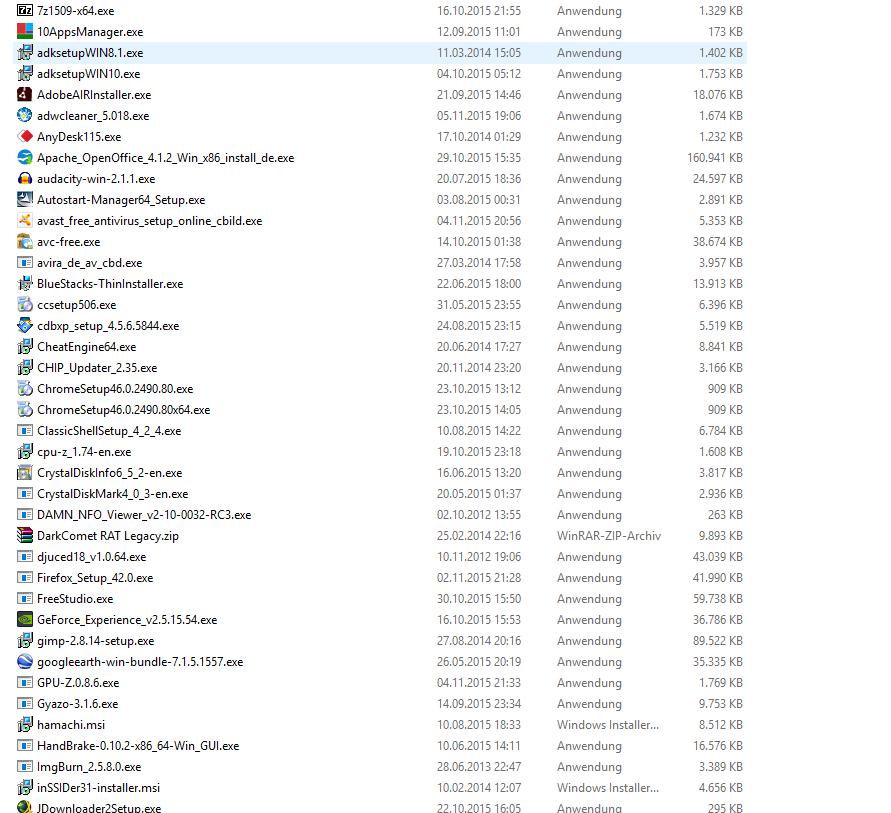The height and width of the screenshot is (813, 891).
Task: Click the CrystalDiskInfo6_5_2-en.exe icon
Action: [x=24, y=473]
